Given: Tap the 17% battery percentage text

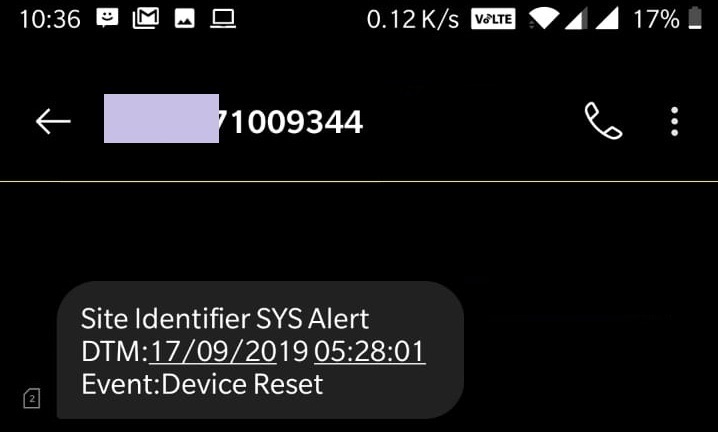Looking at the screenshot, I should click(x=656, y=19).
